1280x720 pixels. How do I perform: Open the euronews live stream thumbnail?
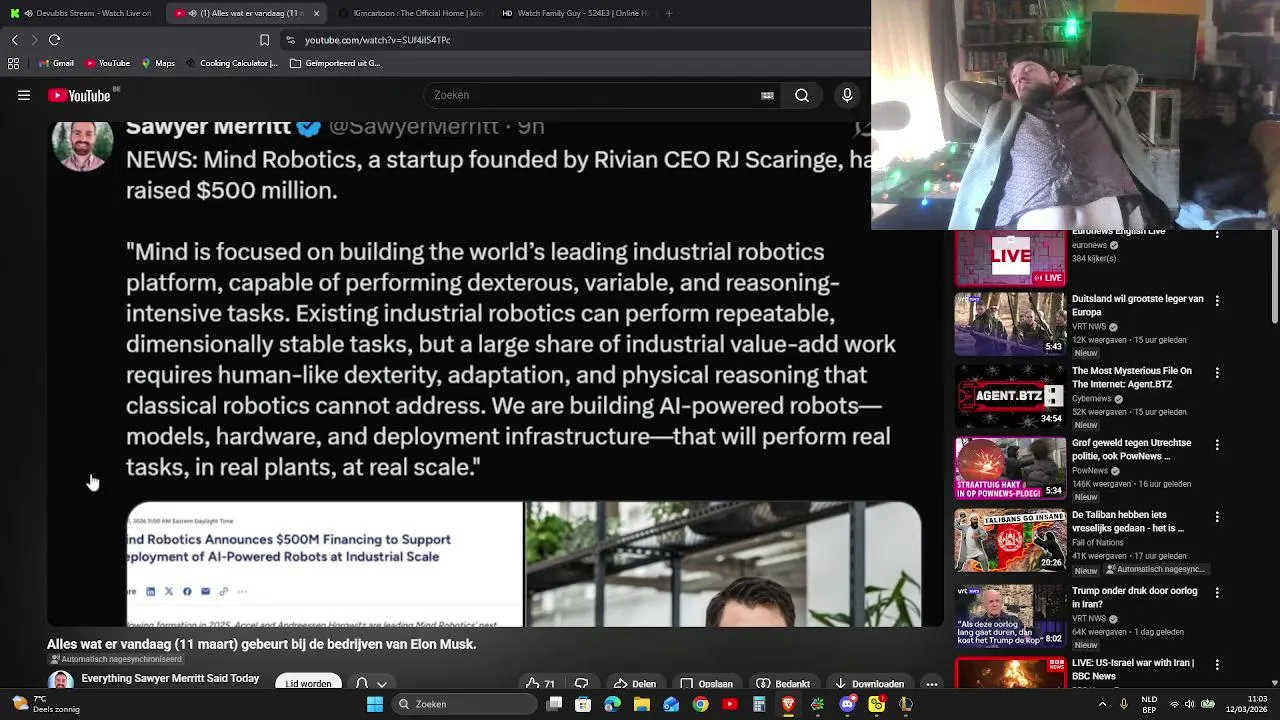tap(1010, 258)
